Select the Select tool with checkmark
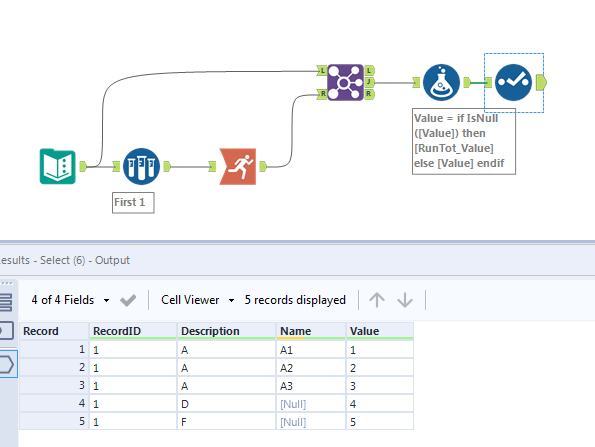This screenshot has width=595, height=447. click(x=513, y=82)
